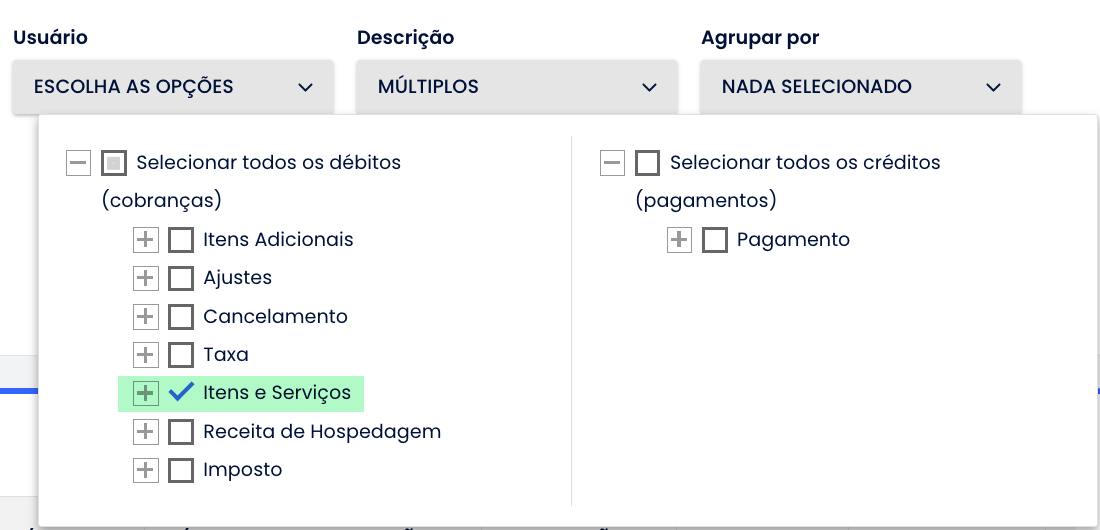Image resolution: width=1100 pixels, height=530 pixels.
Task: Expand the Imposto plus icon
Action: (x=146, y=470)
